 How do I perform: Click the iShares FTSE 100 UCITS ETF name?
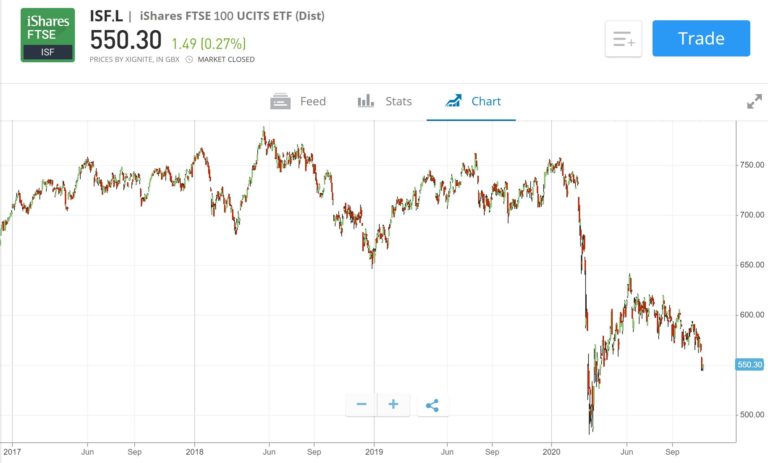pos(232,16)
